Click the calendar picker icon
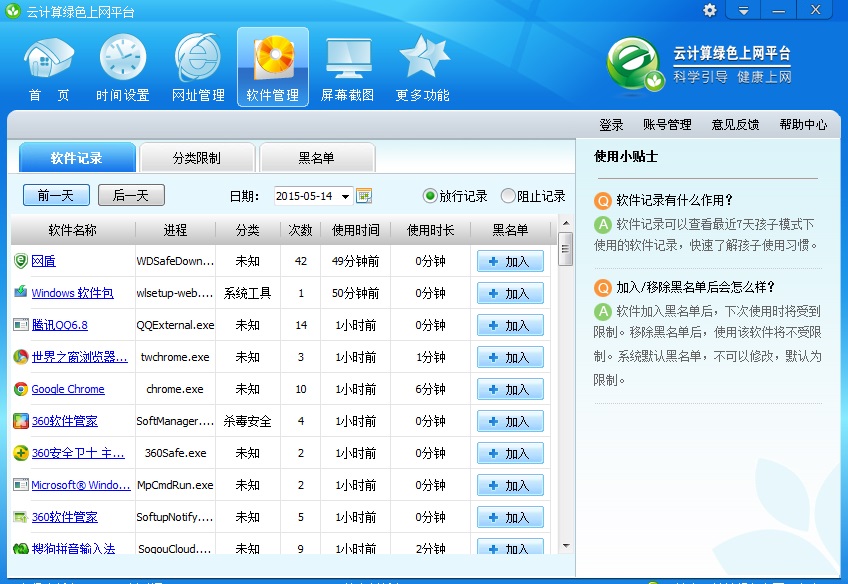848x584 pixels. [364, 196]
